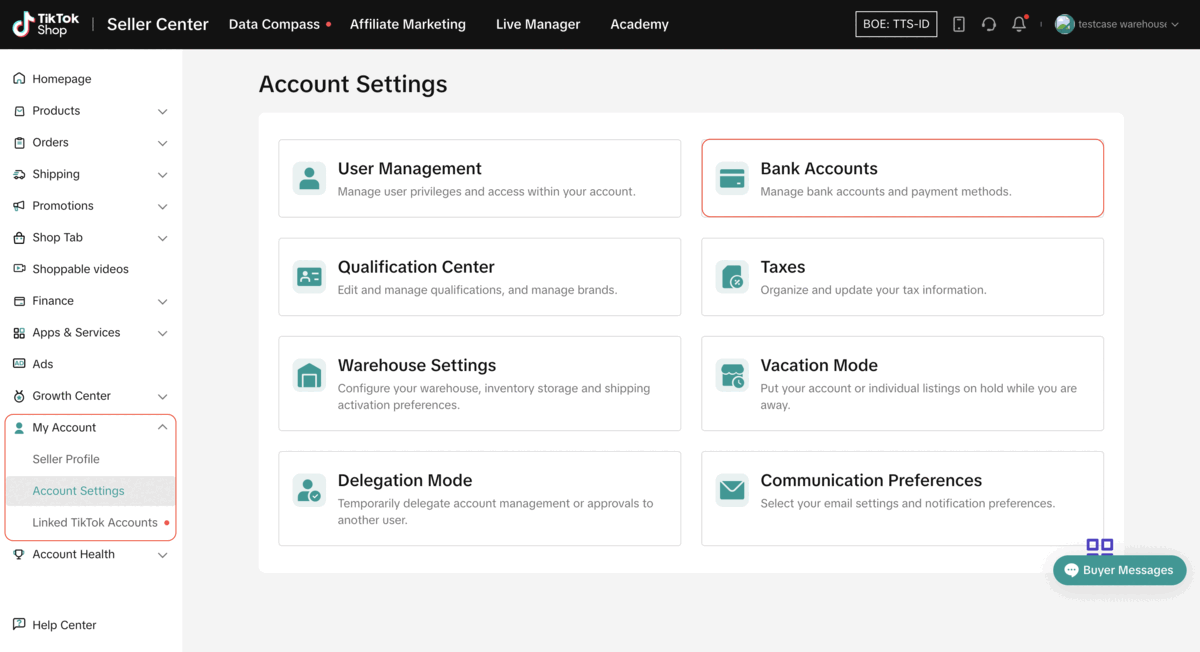1200x652 pixels.
Task: Collapse the My Account section
Action: [162, 428]
